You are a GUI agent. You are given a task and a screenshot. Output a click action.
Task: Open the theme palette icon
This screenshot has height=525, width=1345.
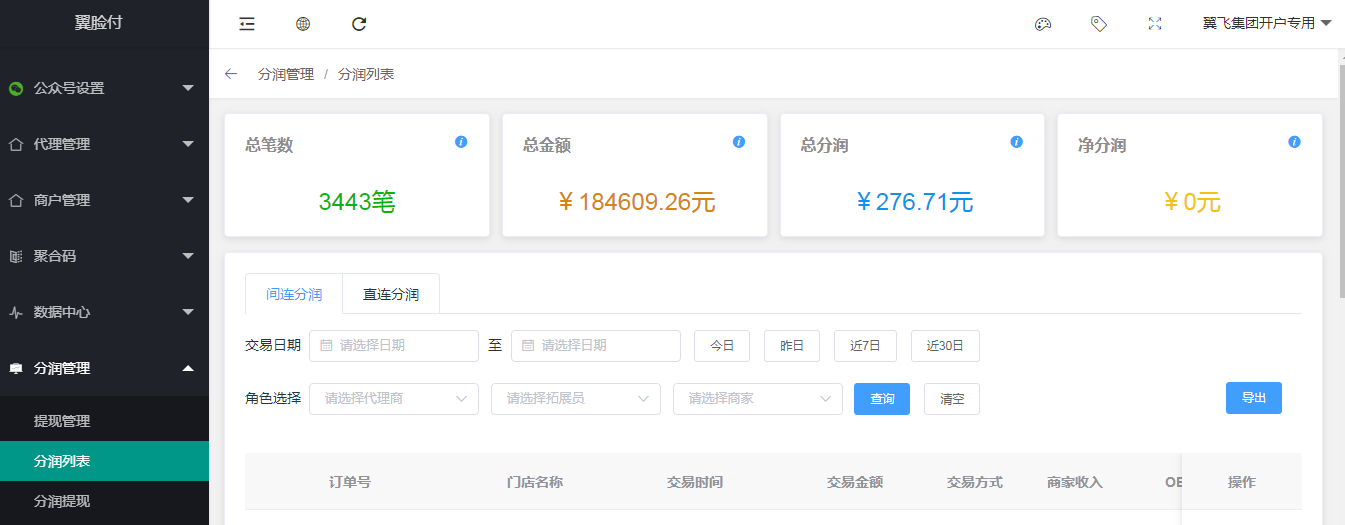tap(1043, 24)
